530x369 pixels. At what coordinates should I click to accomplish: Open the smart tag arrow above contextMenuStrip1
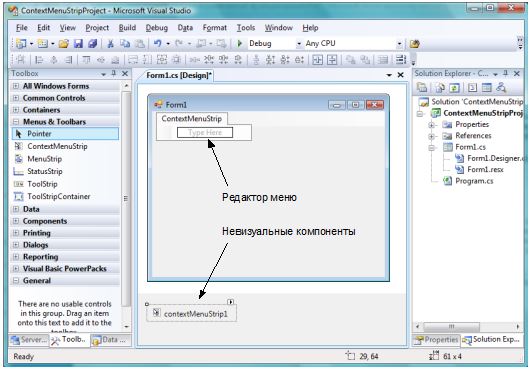231,302
